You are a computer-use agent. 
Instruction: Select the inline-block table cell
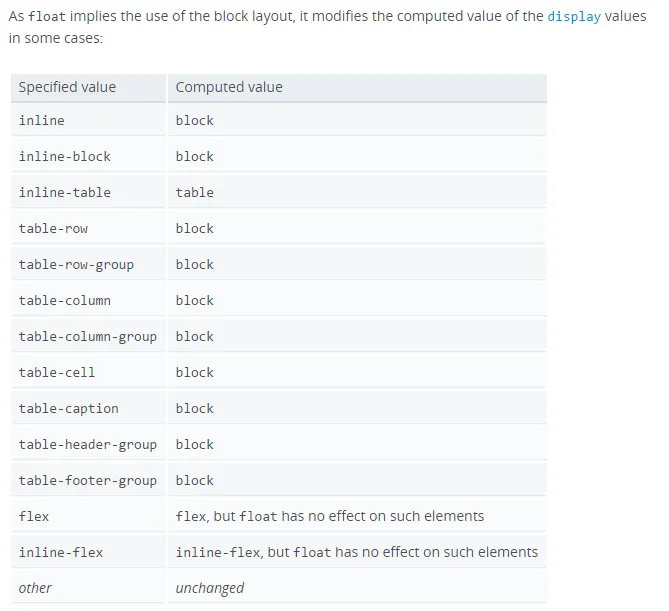88,156
